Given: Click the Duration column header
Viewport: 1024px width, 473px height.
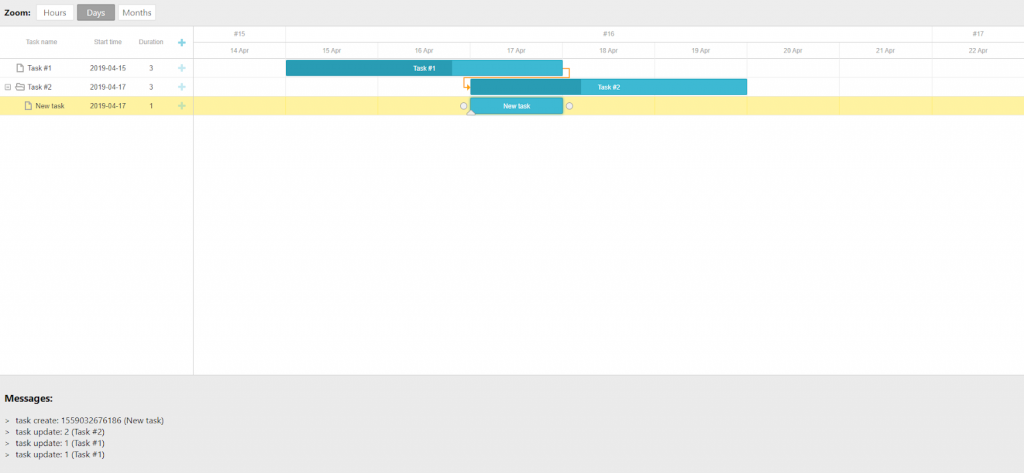Looking at the screenshot, I should 151,42.
